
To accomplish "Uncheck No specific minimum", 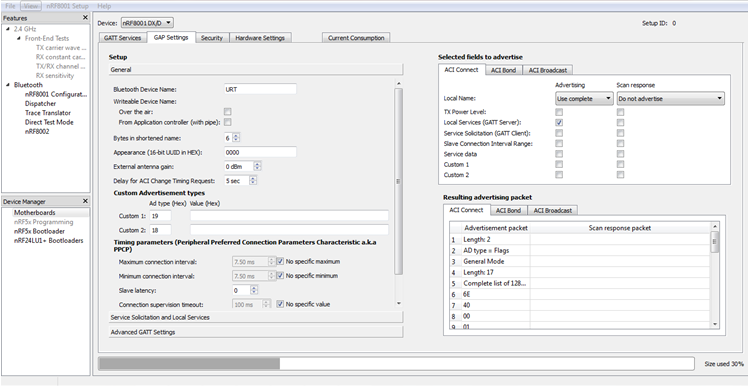I will pyautogui.click(x=281, y=276).
